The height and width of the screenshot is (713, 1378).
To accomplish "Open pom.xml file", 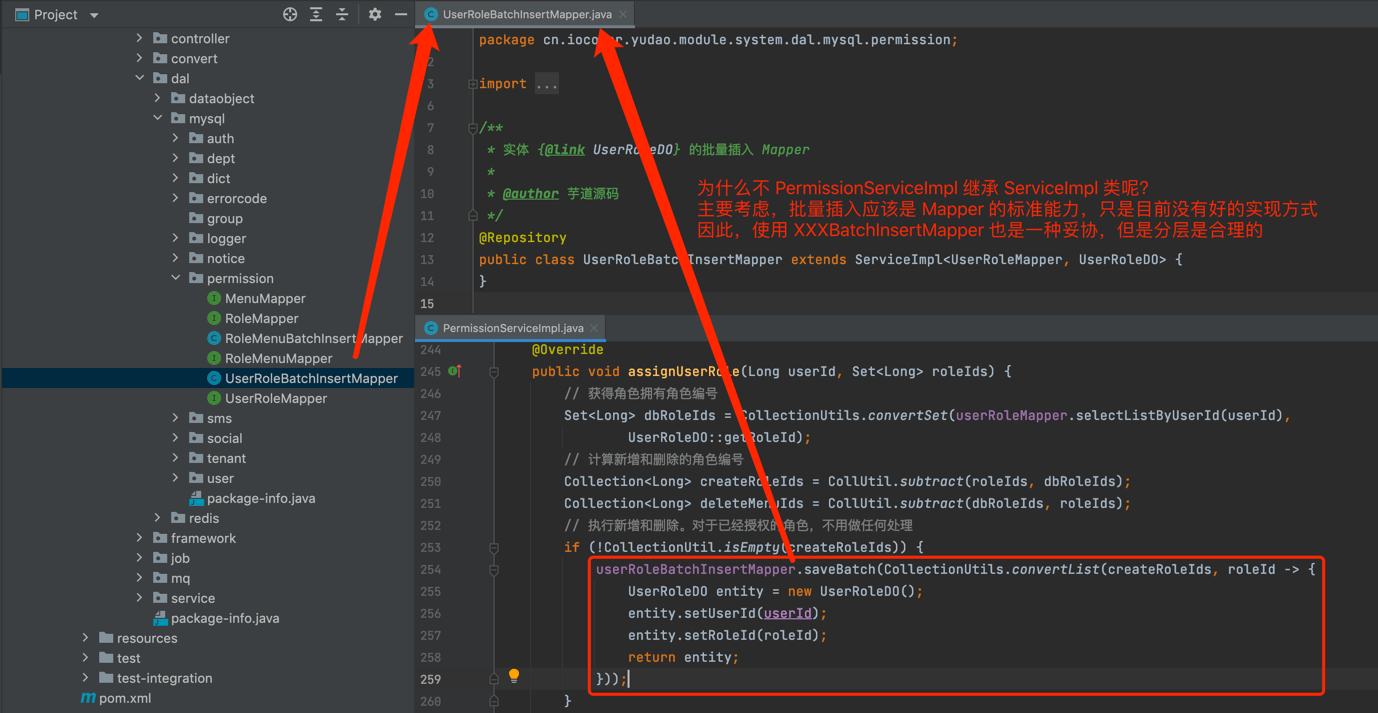I will click(x=125, y=698).
